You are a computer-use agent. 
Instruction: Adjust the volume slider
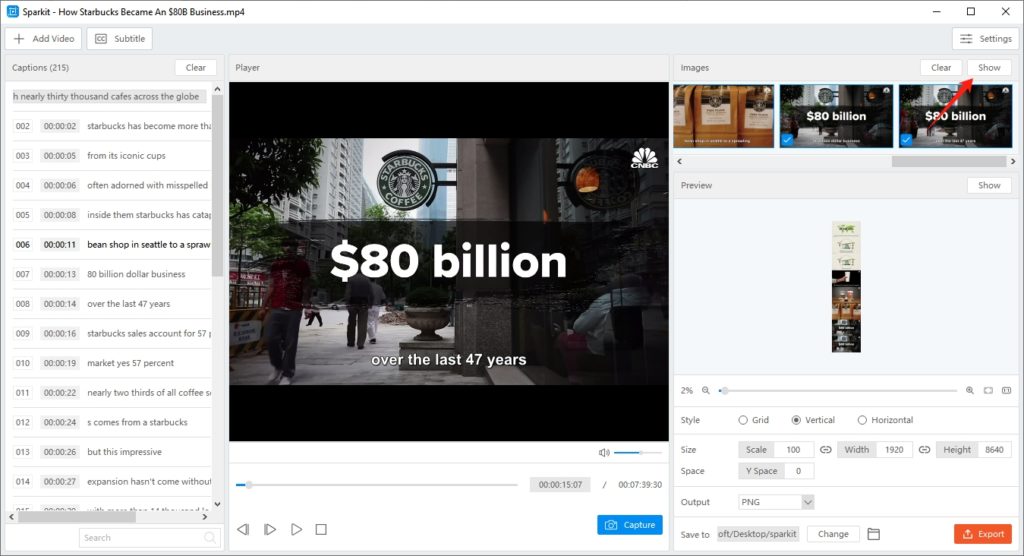click(x=637, y=452)
